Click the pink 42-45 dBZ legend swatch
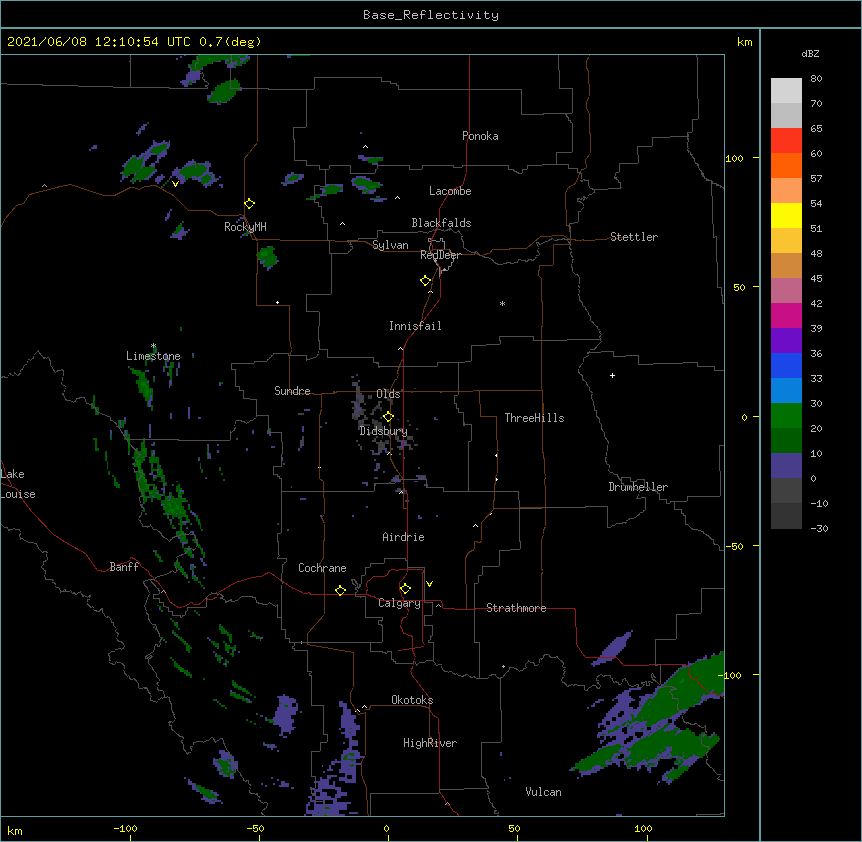Viewport: 862px width, 842px height. tap(786, 291)
